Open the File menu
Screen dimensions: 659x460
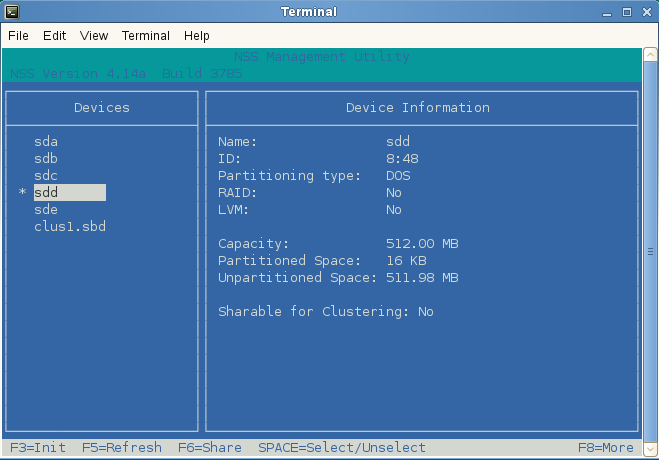(x=18, y=36)
